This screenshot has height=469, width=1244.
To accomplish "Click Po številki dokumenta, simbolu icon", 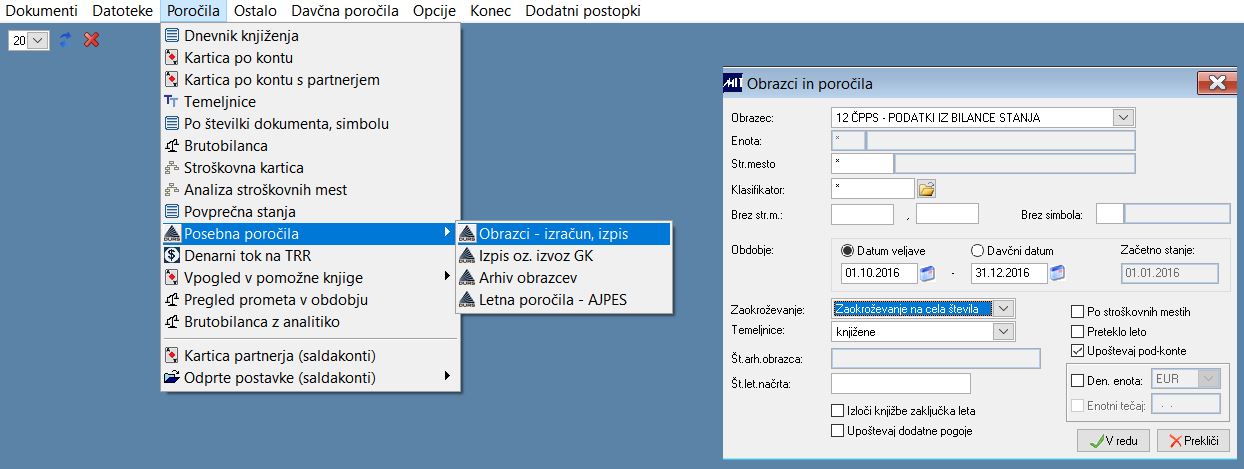I will click(171, 124).
